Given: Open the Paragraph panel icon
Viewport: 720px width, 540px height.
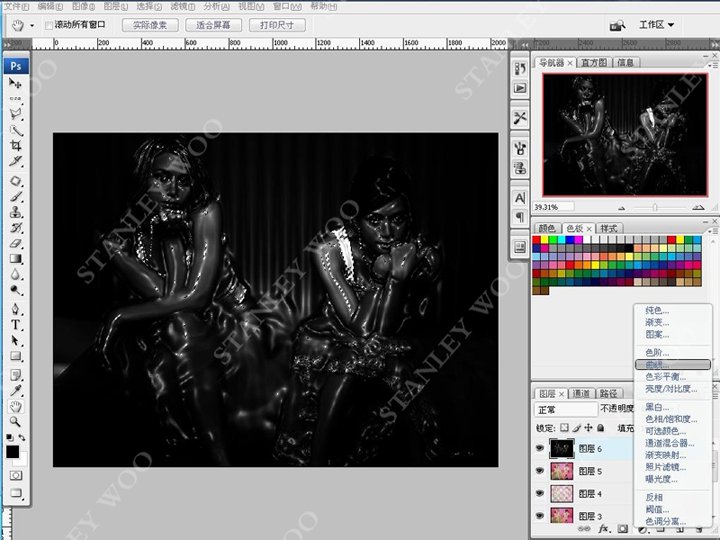Looking at the screenshot, I should (x=520, y=216).
